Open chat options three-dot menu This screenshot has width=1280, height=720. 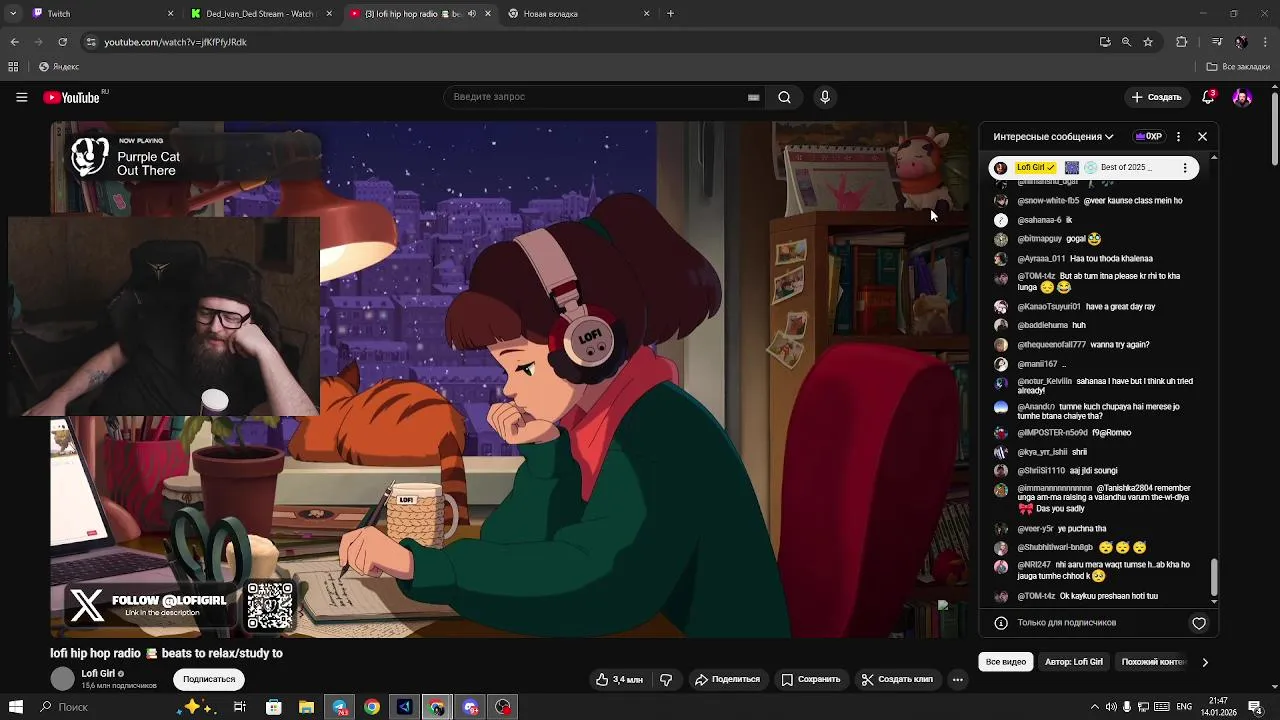[1178, 136]
